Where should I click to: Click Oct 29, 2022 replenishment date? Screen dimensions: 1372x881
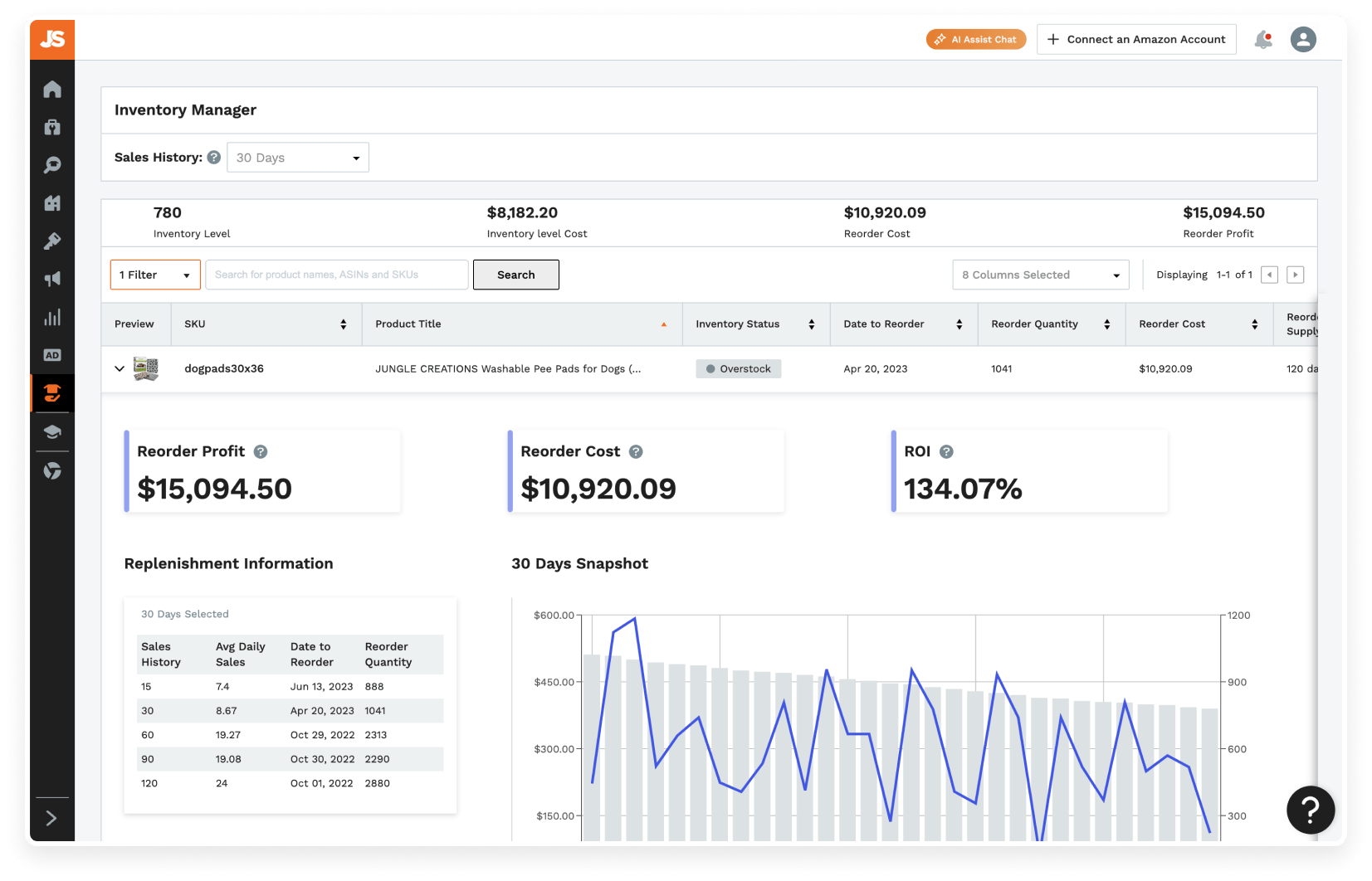323,735
